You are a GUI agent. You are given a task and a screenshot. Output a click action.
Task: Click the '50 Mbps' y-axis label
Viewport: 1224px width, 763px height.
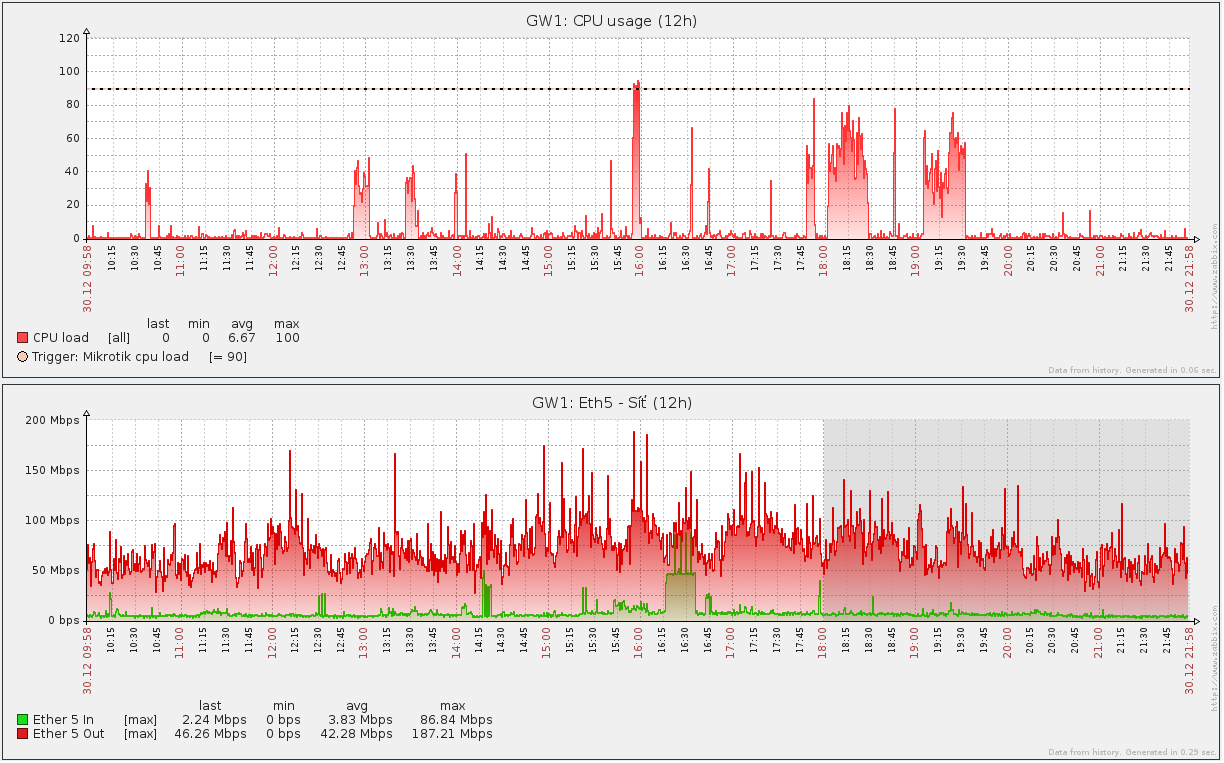click(x=55, y=571)
